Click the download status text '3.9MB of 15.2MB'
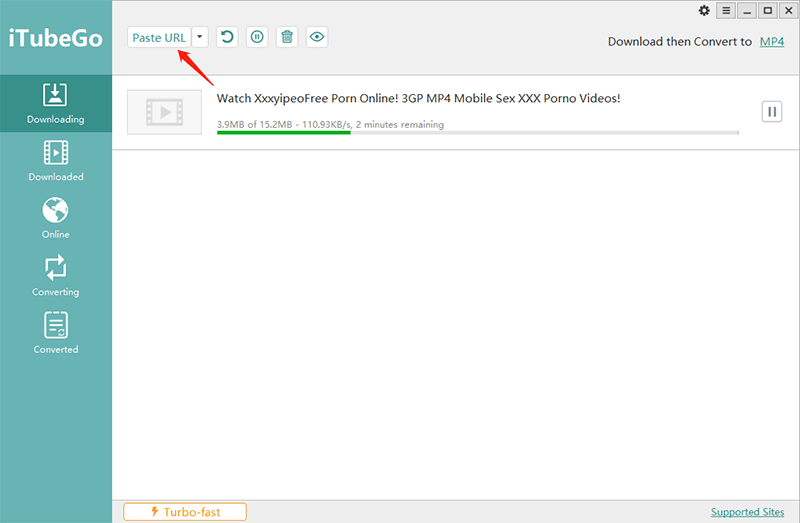Viewport: 800px width, 523px height. click(x=255, y=124)
